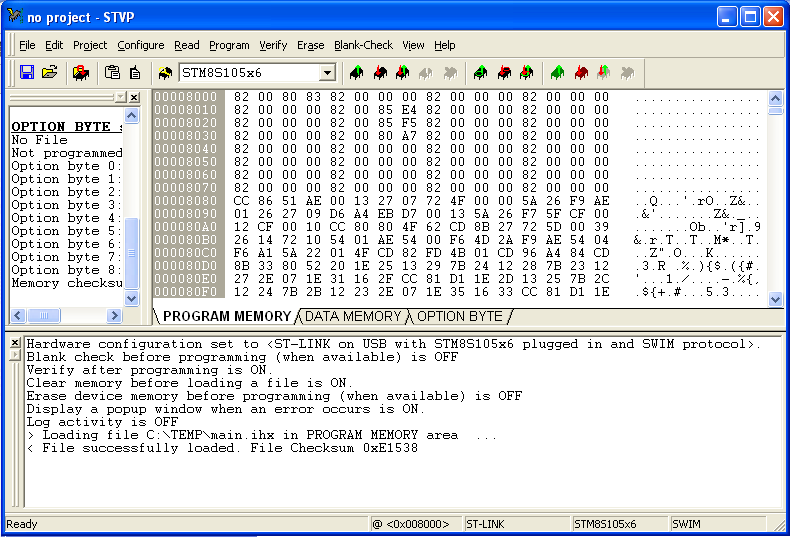Open the File menu
The height and width of the screenshot is (537, 790).
(x=27, y=45)
